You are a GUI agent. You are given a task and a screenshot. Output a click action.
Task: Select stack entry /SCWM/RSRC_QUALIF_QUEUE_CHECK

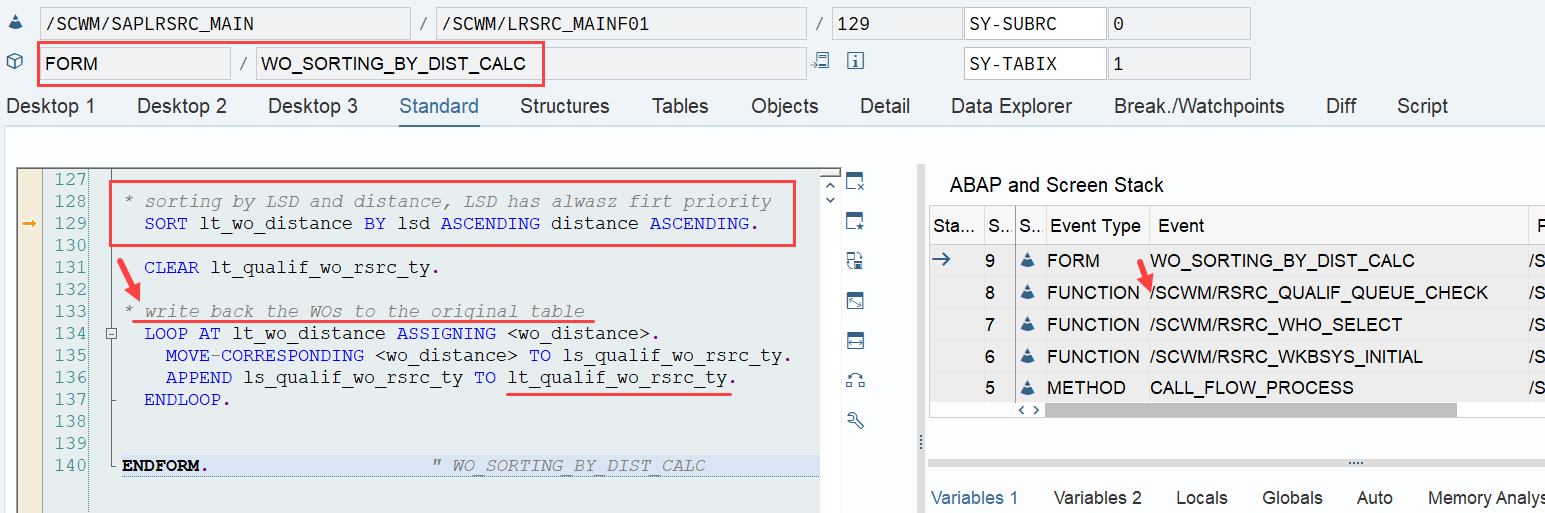pos(1319,292)
